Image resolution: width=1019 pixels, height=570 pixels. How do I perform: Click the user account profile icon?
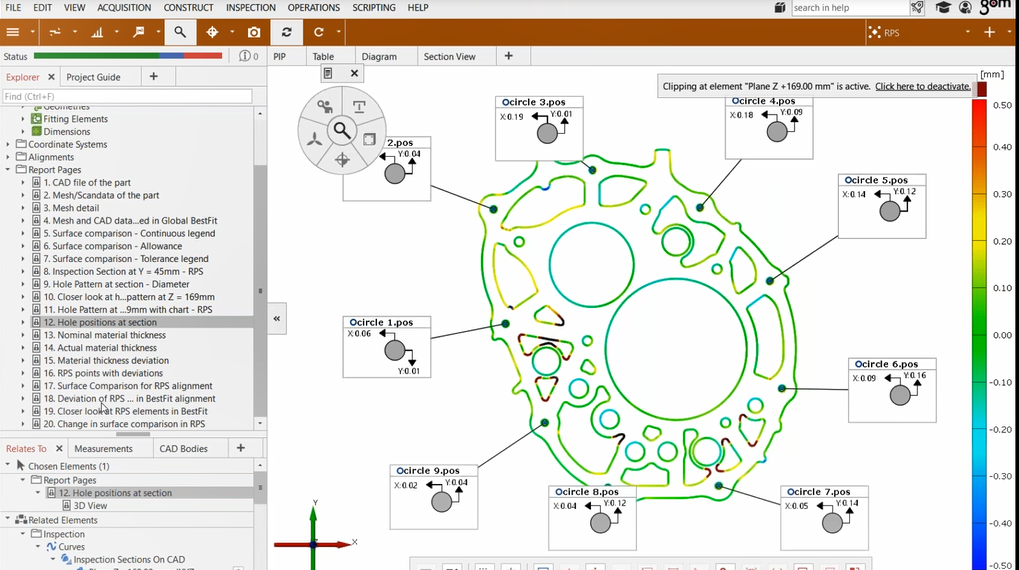[965, 8]
